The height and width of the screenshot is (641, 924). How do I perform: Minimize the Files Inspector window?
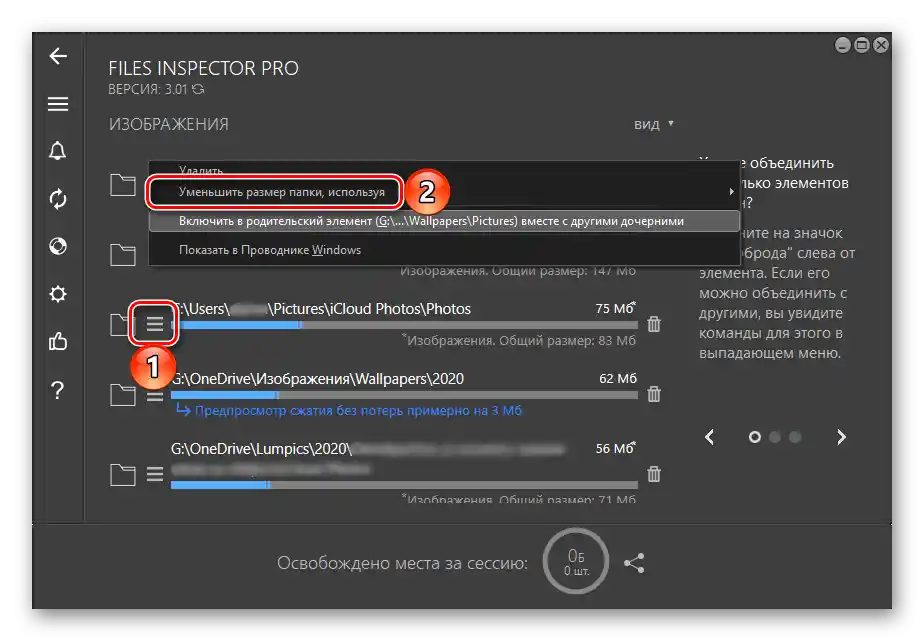(843, 45)
